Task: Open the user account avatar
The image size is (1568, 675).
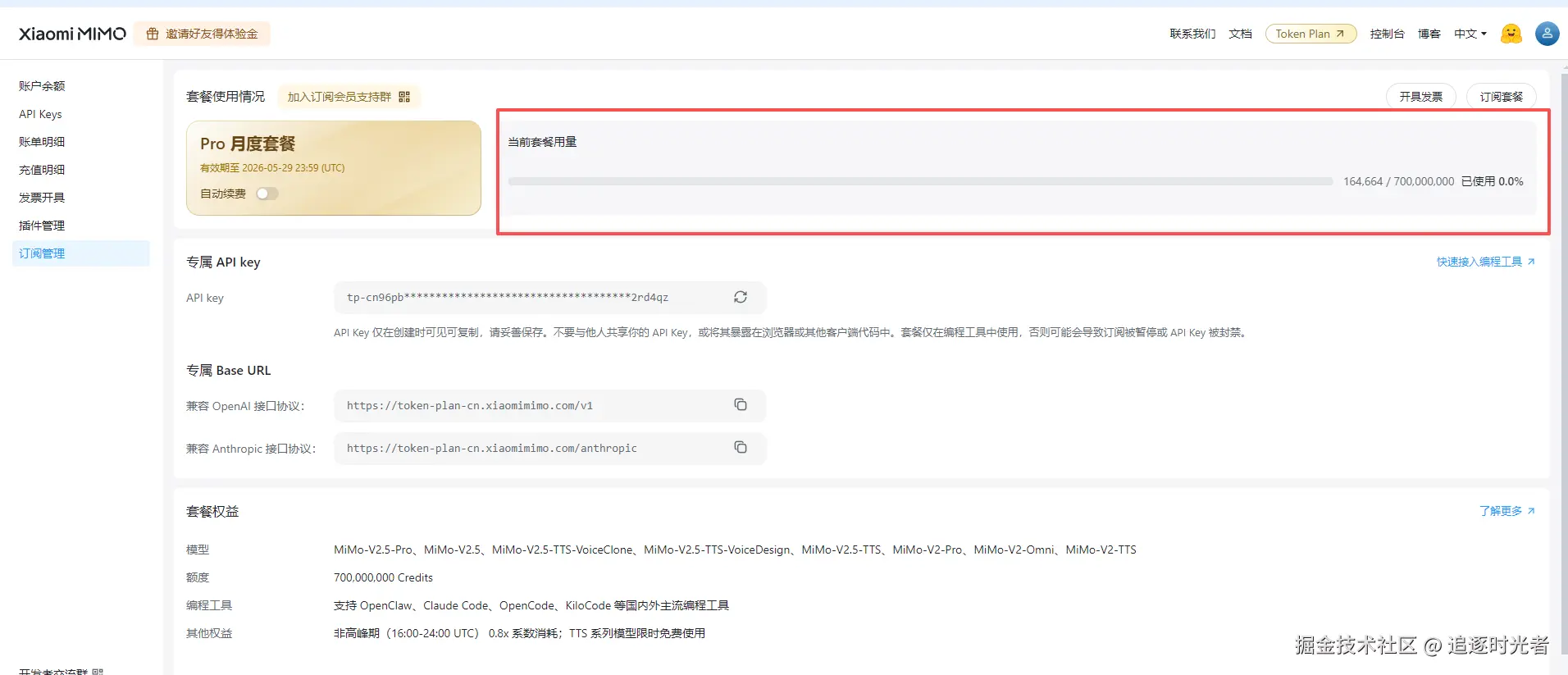Action: pos(1547,34)
